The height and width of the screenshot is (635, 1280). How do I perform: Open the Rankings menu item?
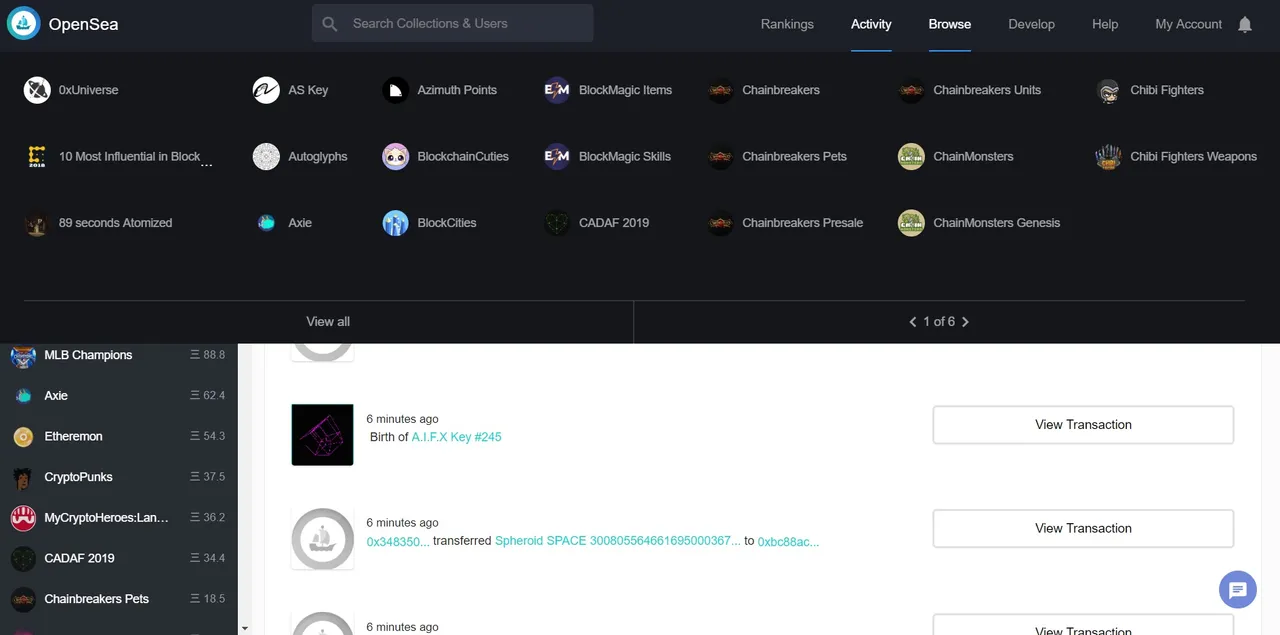787,24
